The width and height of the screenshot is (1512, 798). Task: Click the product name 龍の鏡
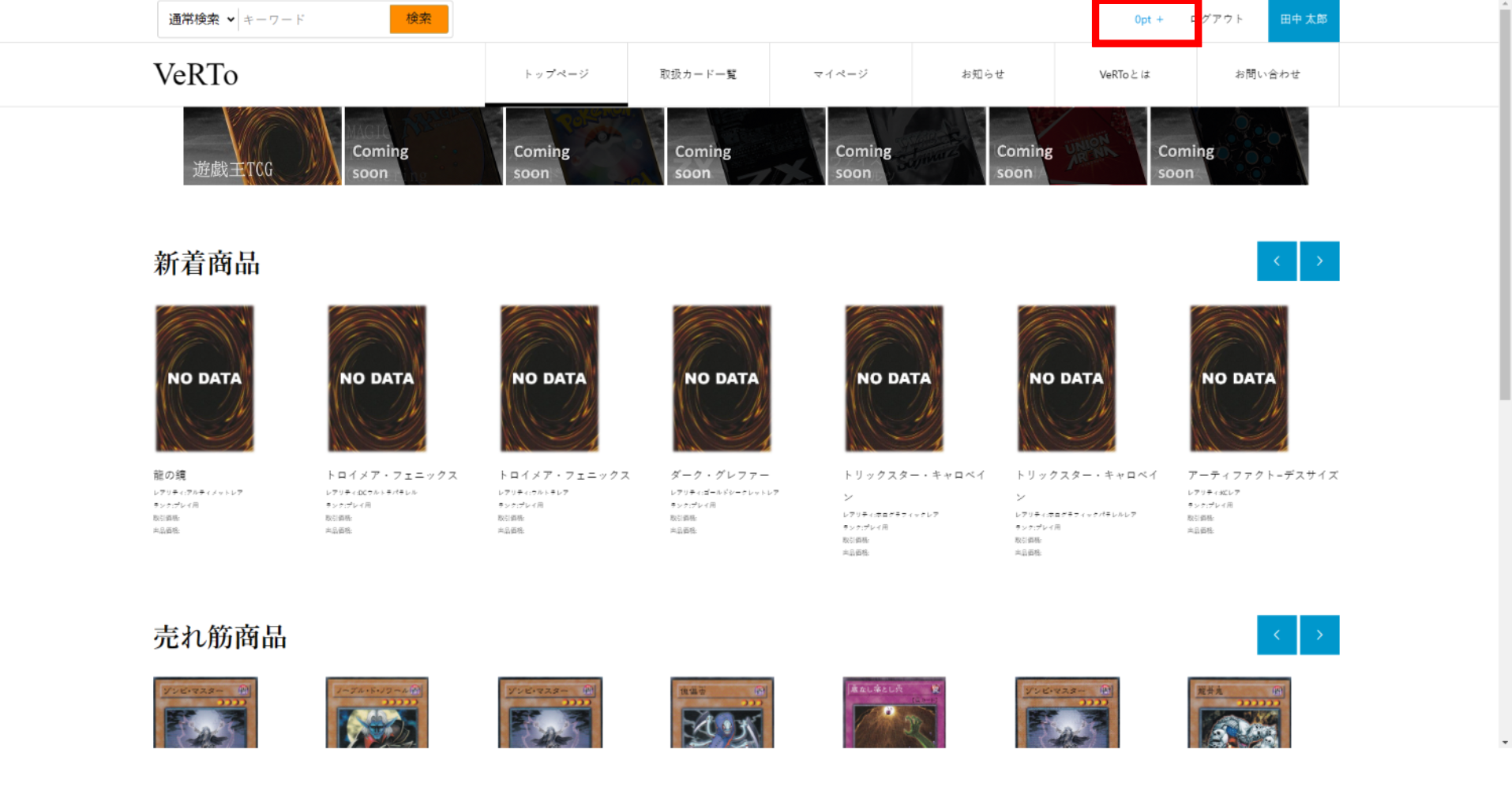click(x=170, y=475)
